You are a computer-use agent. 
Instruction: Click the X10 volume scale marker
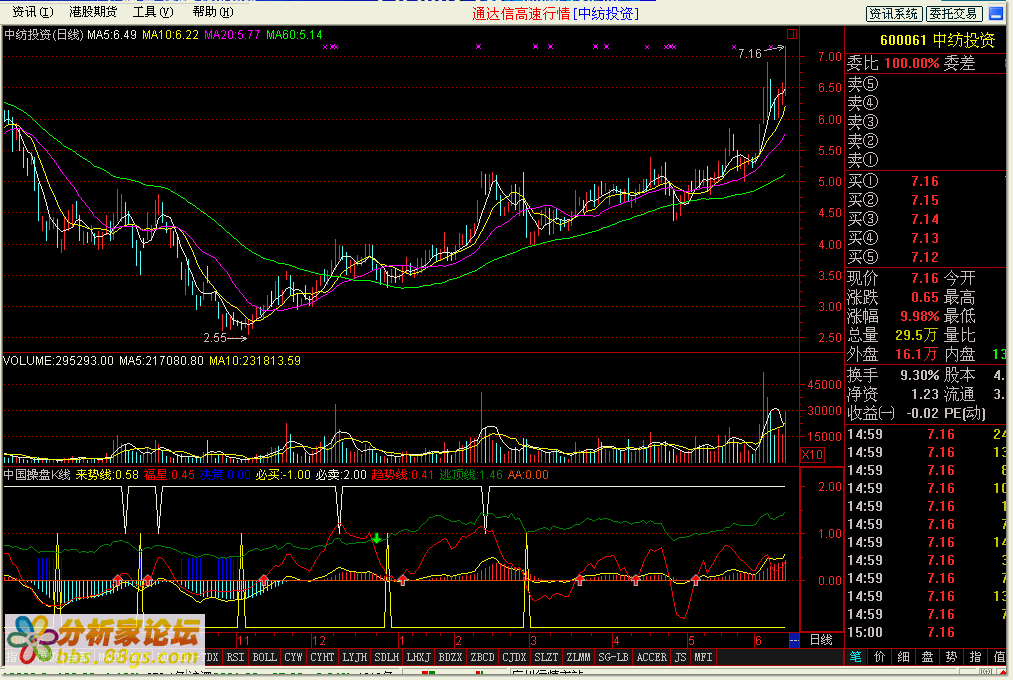point(812,455)
